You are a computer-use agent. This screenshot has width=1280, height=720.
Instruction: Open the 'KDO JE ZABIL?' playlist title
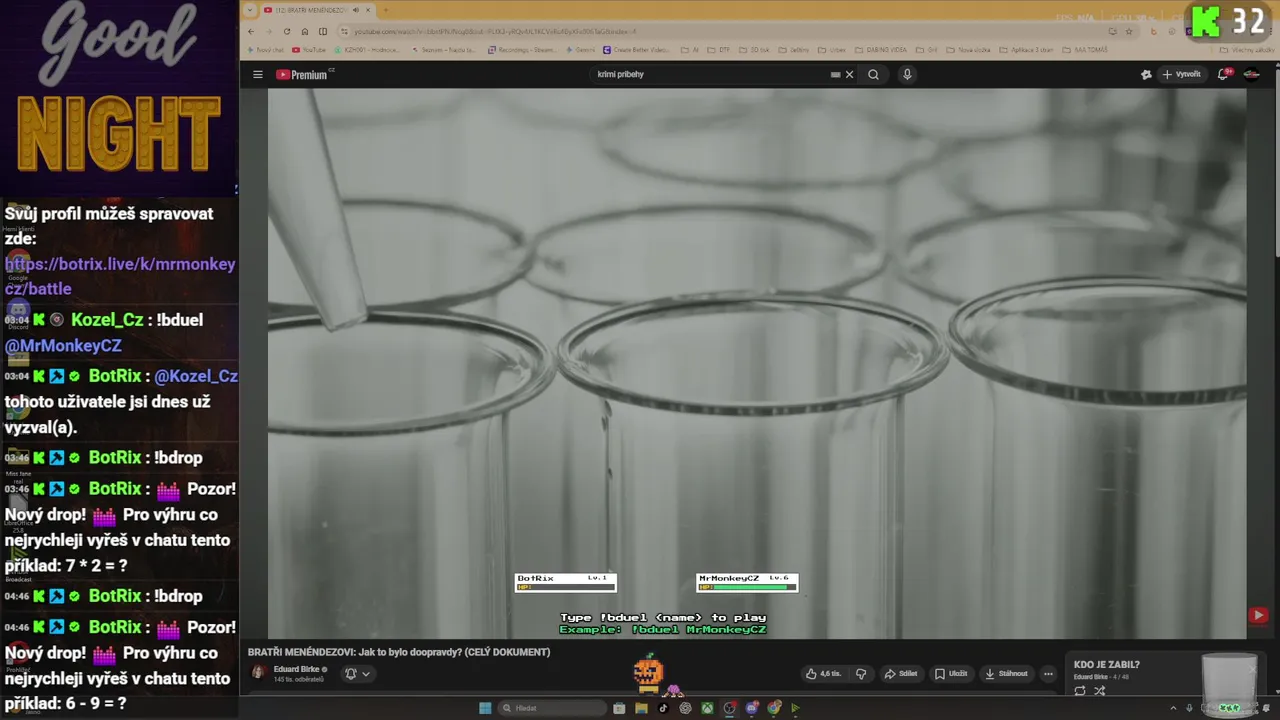tap(1107, 664)
